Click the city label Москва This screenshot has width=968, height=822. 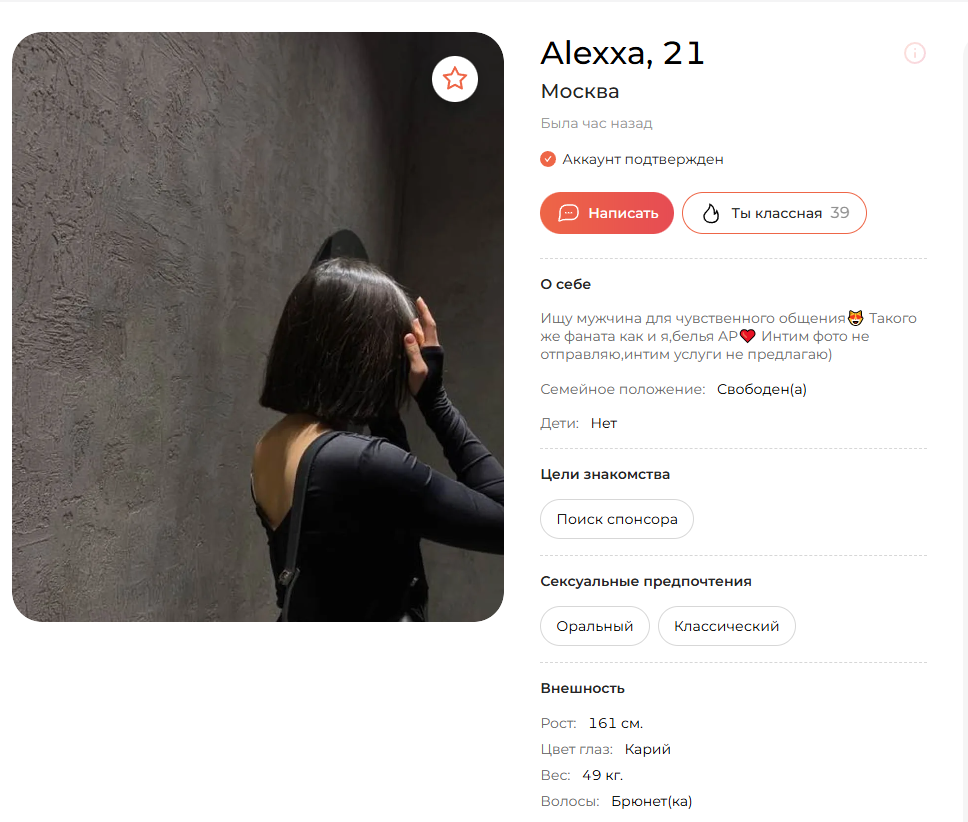click(x=580, y=91)
